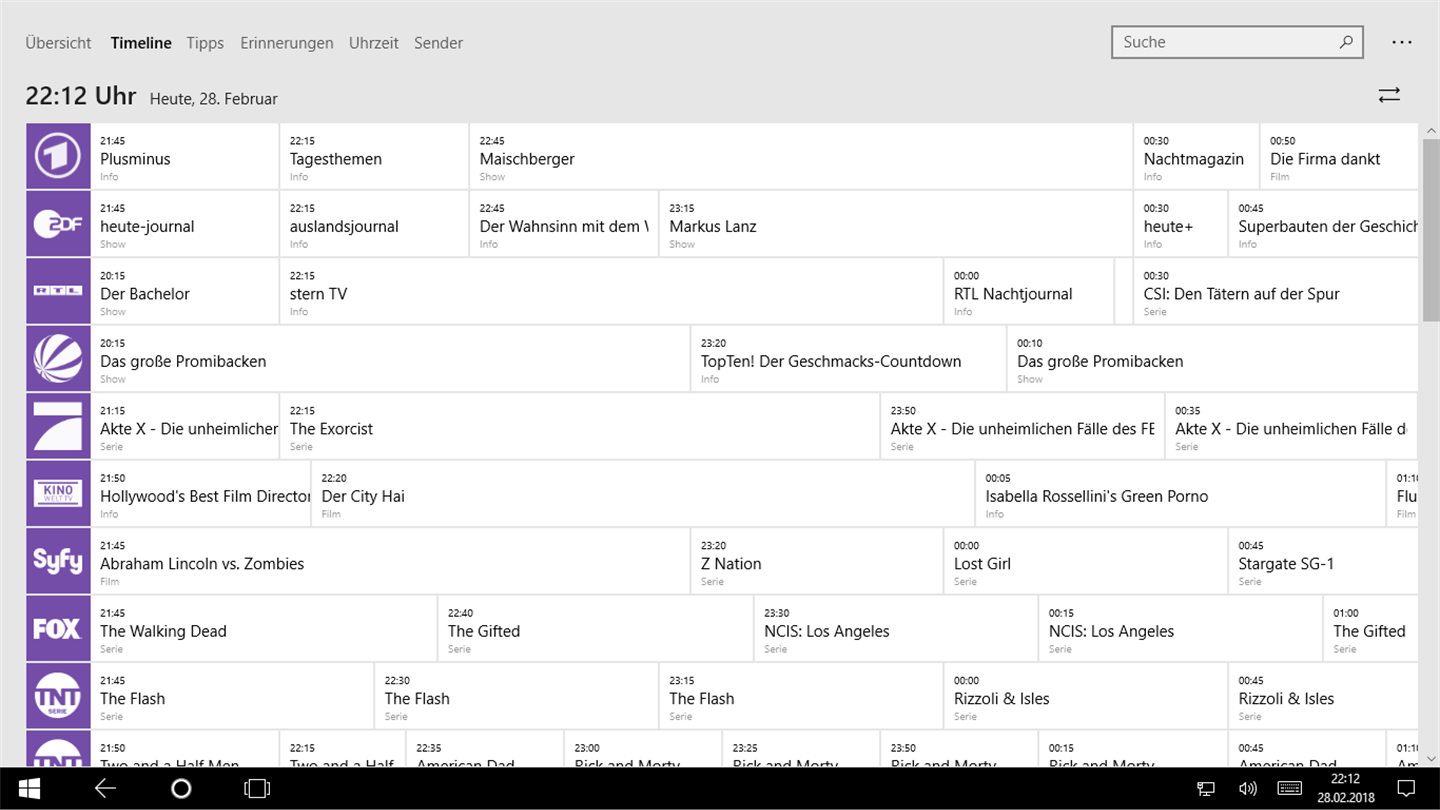The width and height of the screenshot is (1440, 810).
Task: Open the Tipps tab
Action: (205, 43)
